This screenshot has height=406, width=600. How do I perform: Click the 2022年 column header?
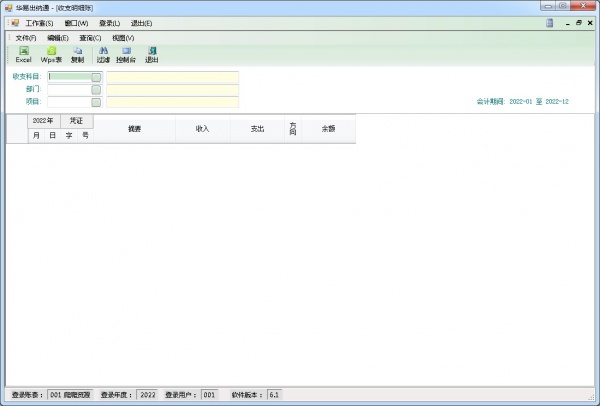pos(44,121)
